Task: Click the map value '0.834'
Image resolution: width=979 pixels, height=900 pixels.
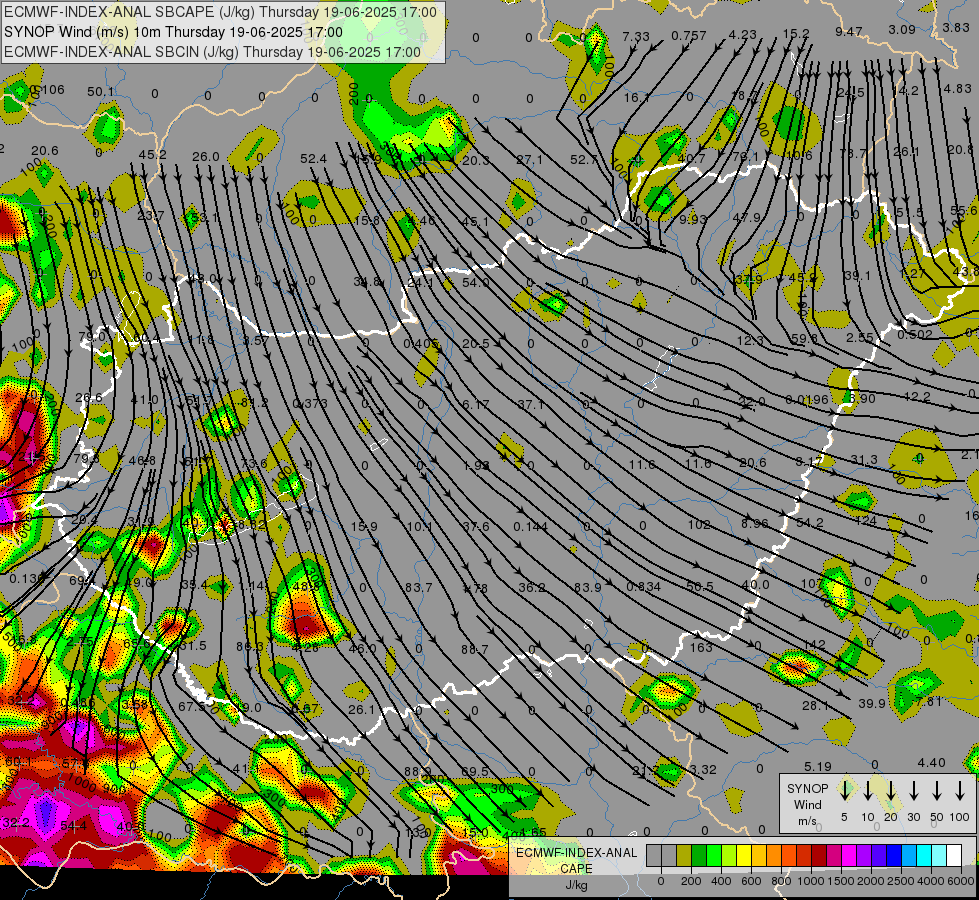Action: (x=643, y=586)
